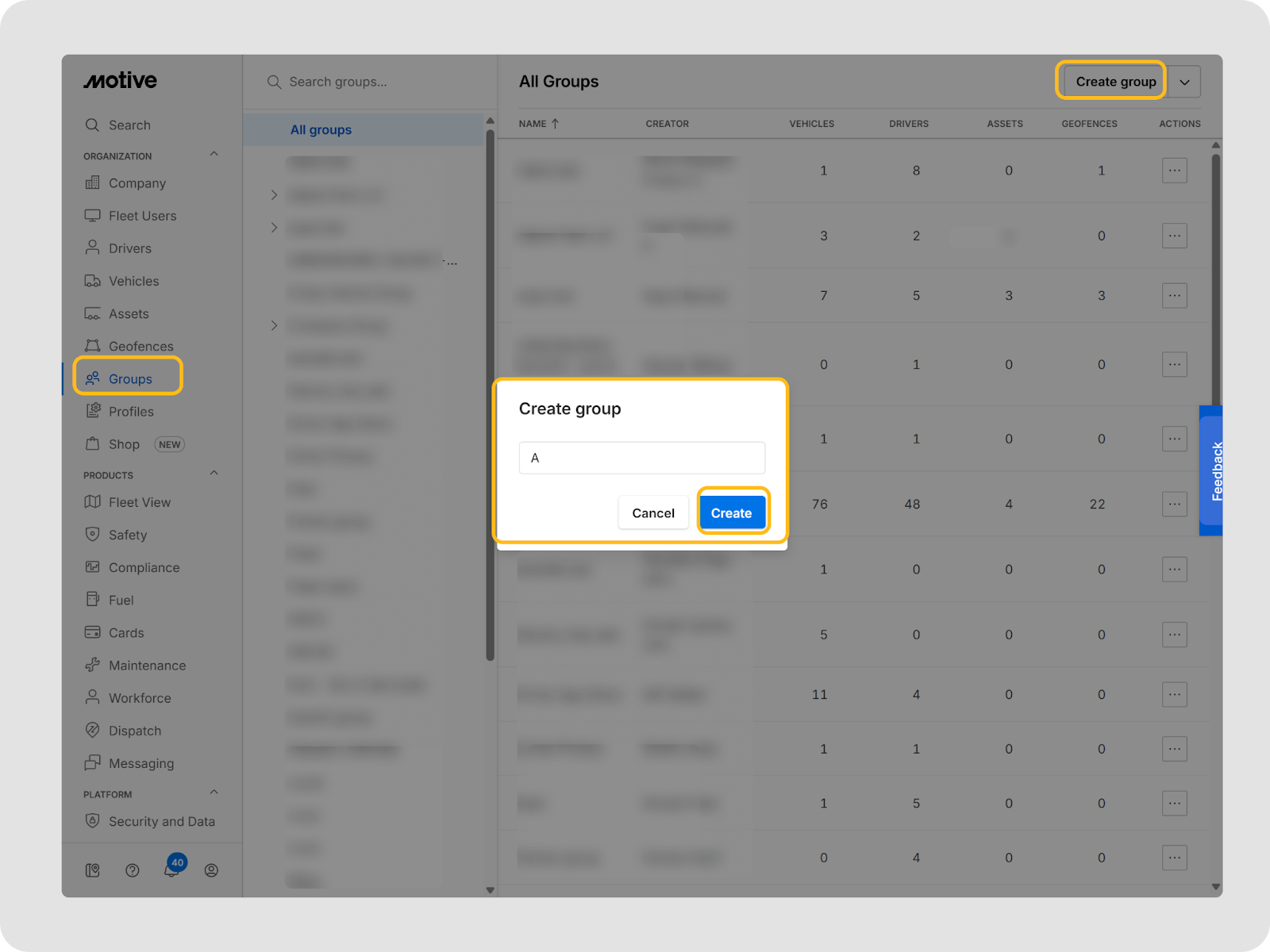Click the Compliance chart icon
This screenshot has height=952, width=1270.
pyautogui.click(x=93, y=567)
